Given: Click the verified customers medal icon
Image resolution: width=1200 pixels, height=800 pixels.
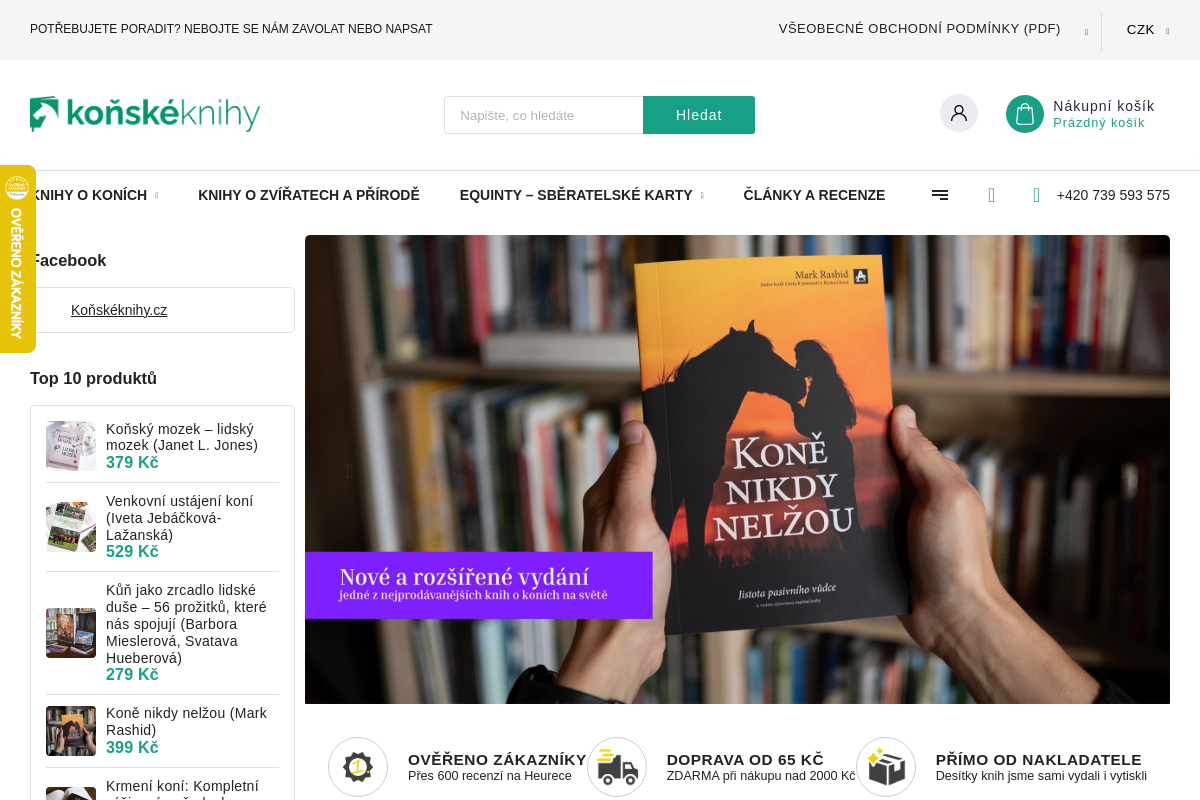Looking at the screenshot, I should 358,767.
